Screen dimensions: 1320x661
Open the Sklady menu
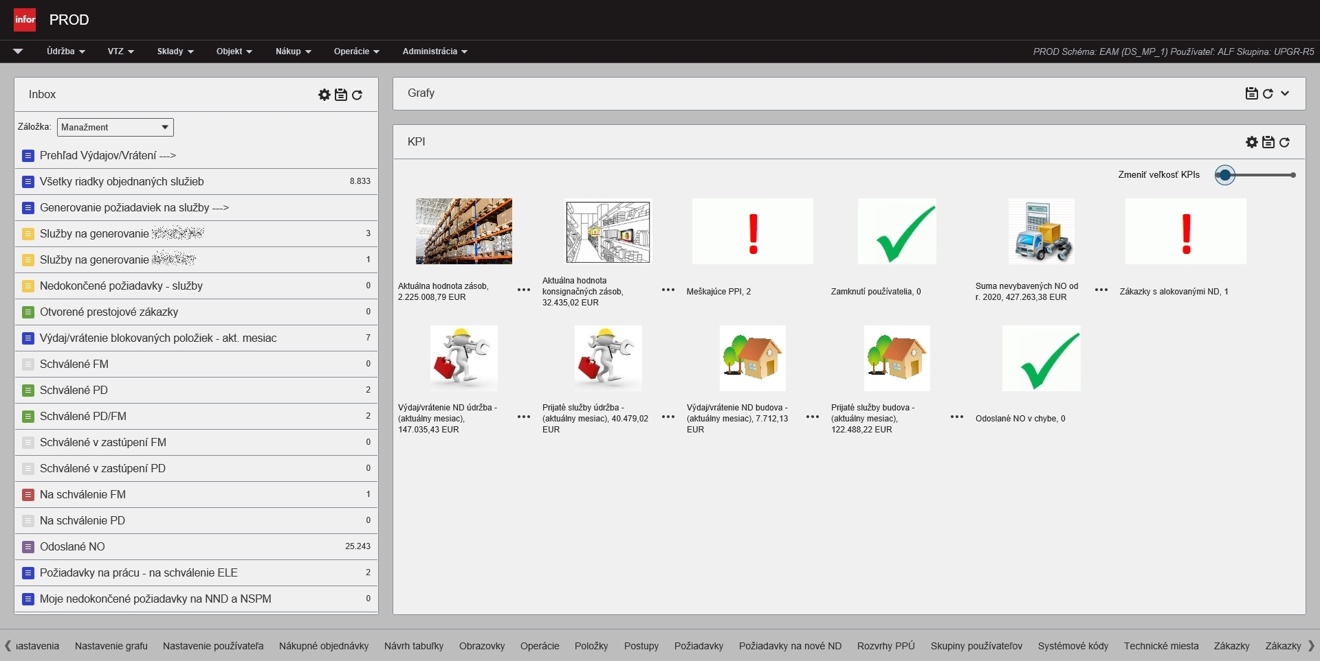[x=175, y=52]
